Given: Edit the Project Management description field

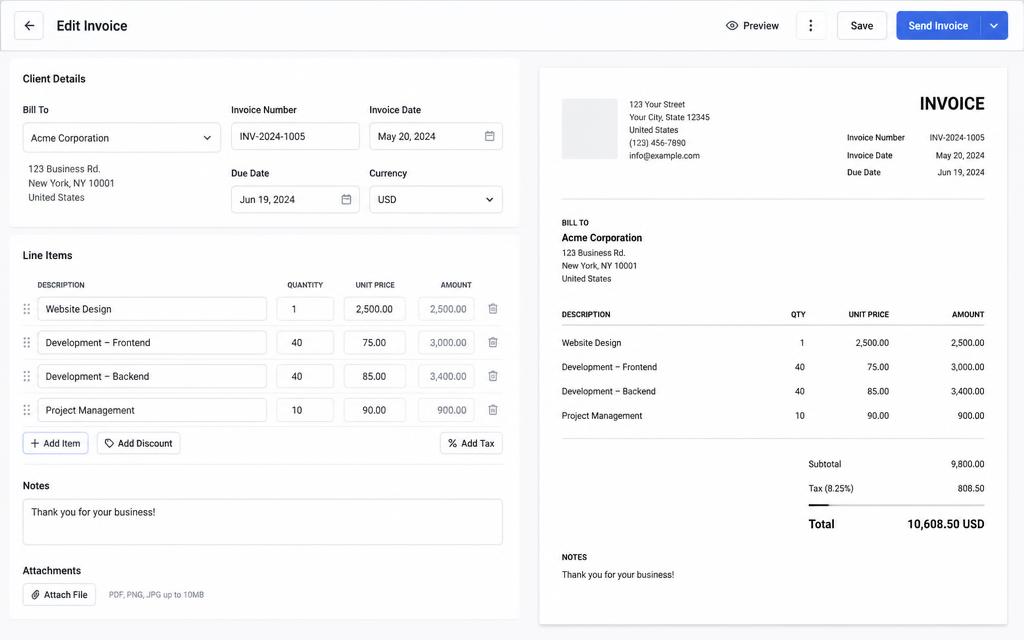Looking at the screenshot, I should [x=152, y=410].
